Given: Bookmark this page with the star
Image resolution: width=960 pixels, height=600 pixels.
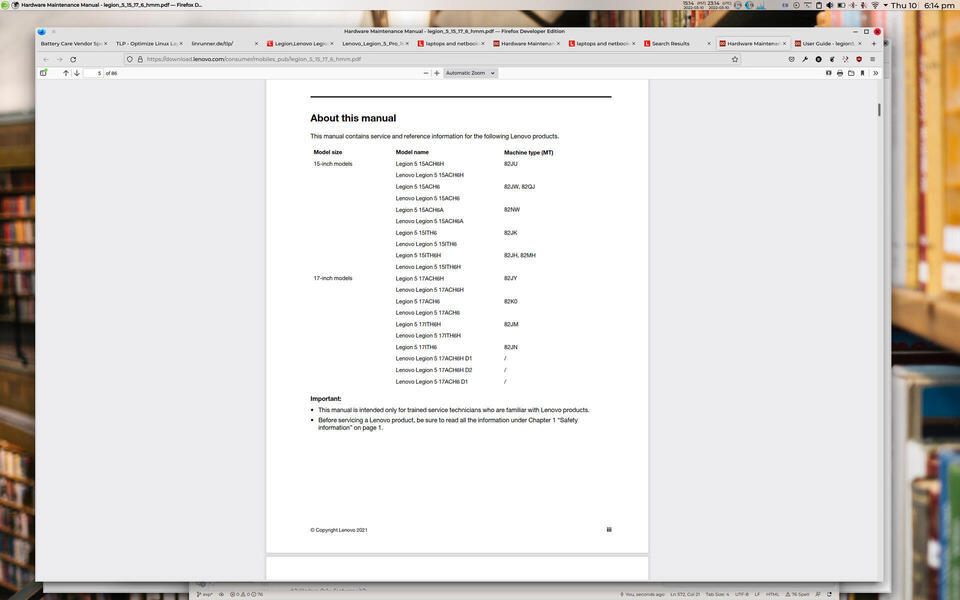Looking at the screenshot, I should click(735, 59).
